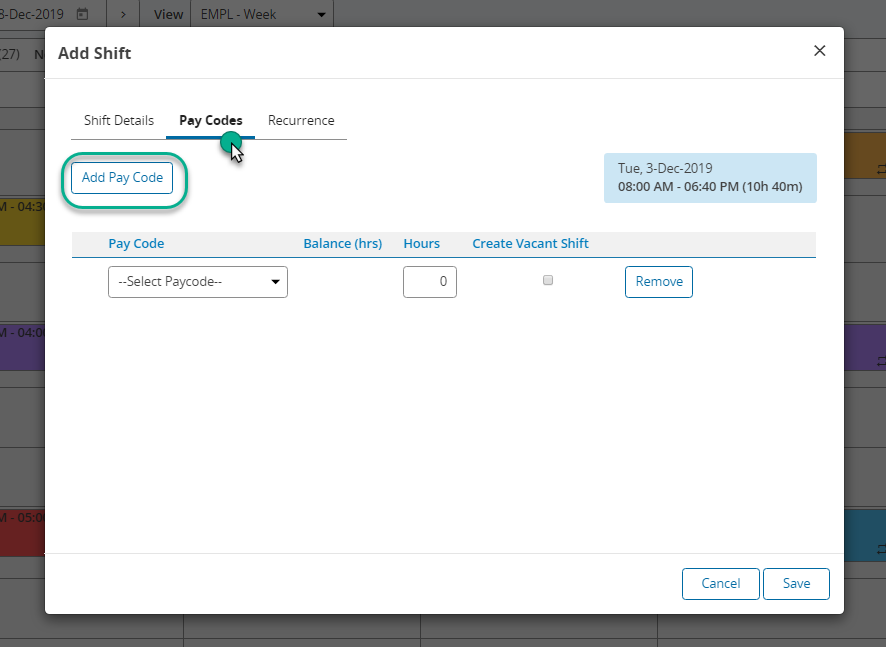Tick the Create Vacant Shift checkbox
The width and height of the screenshot is (886, 647).
548,280
